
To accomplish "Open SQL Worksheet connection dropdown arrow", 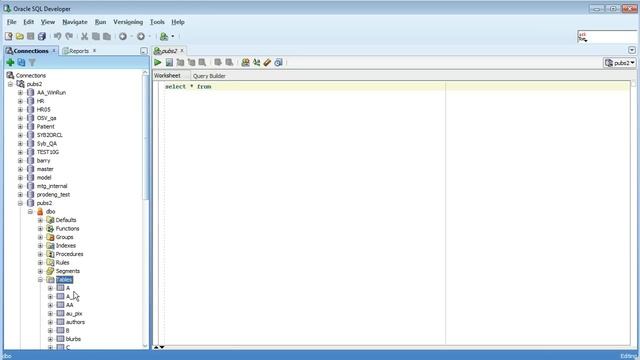I will [x=173, y=36].
